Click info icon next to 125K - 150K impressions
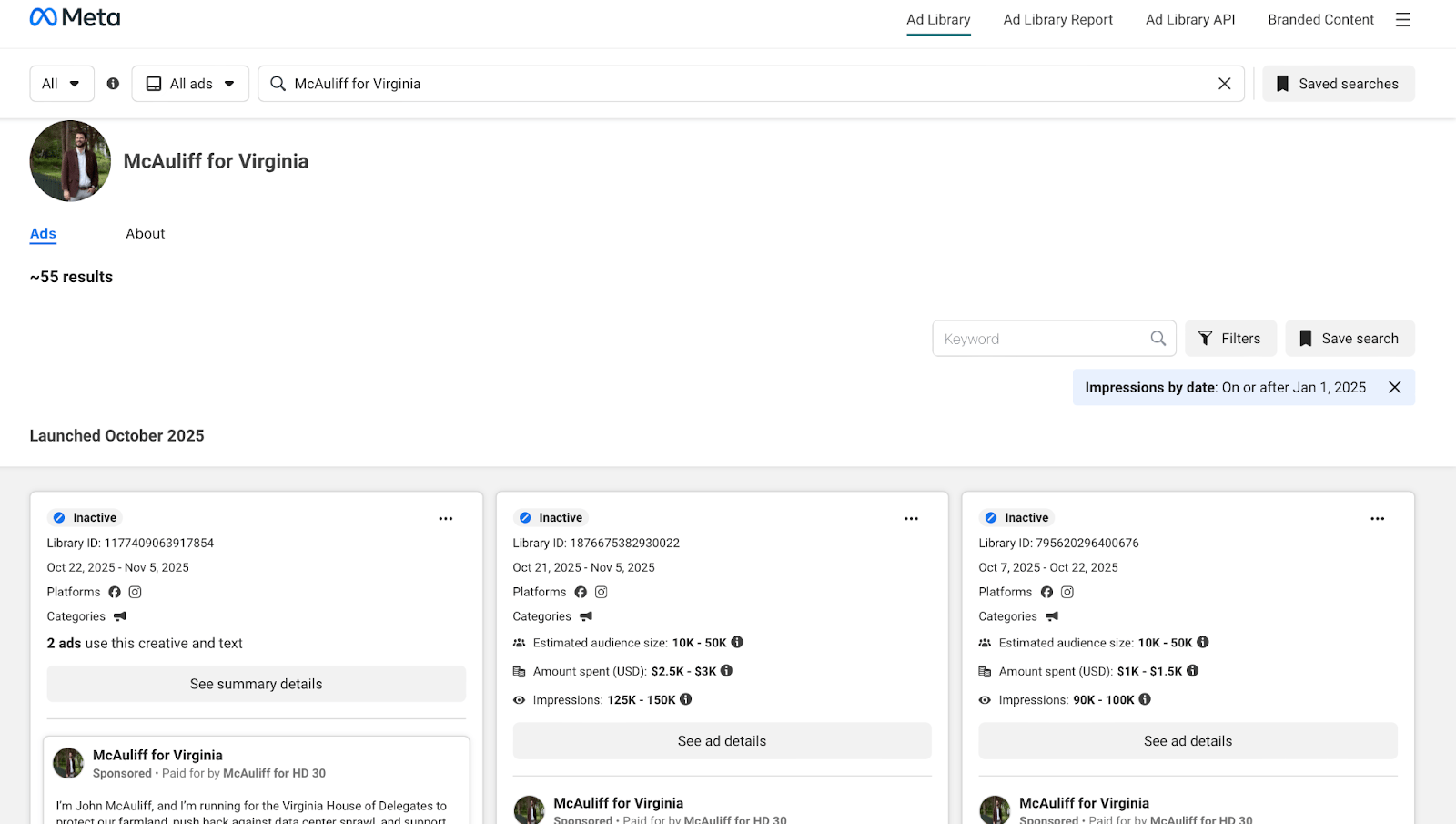 [x=685, y=699]
